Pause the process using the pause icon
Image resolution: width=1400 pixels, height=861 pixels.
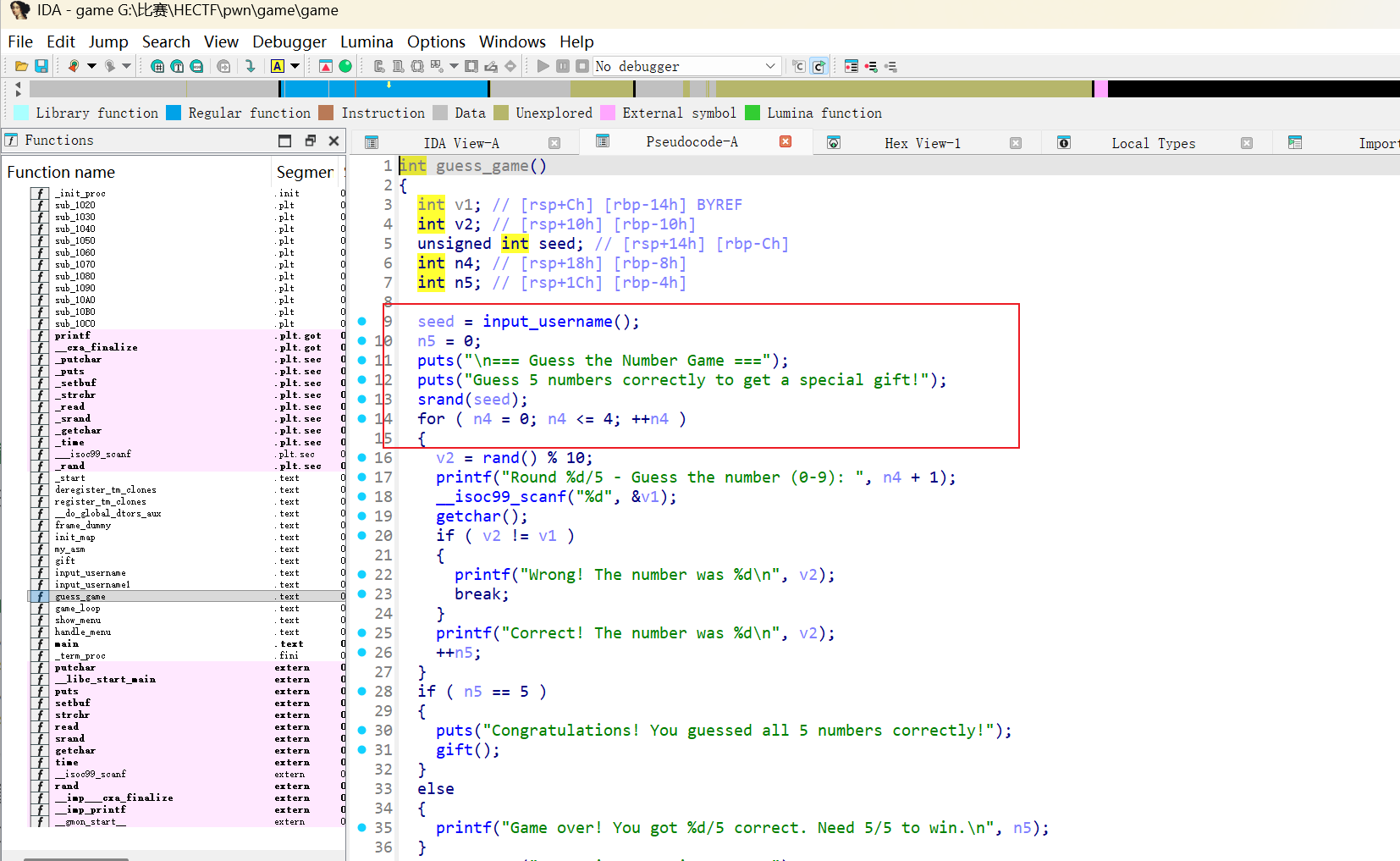pyautogui.click(x=563, y=66)
